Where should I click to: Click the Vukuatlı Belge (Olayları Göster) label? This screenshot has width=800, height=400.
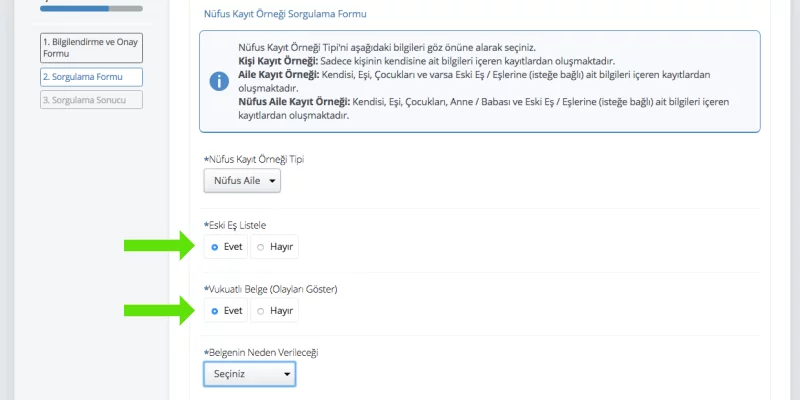[270, 289]
